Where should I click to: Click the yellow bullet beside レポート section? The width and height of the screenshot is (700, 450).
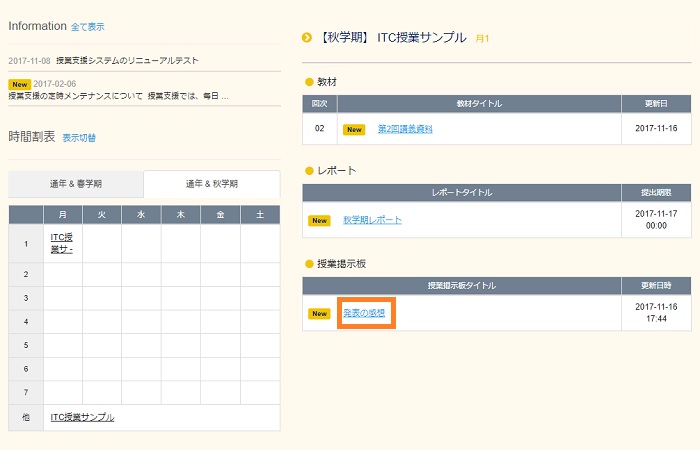pyautogui.click(x=308, y=171)
